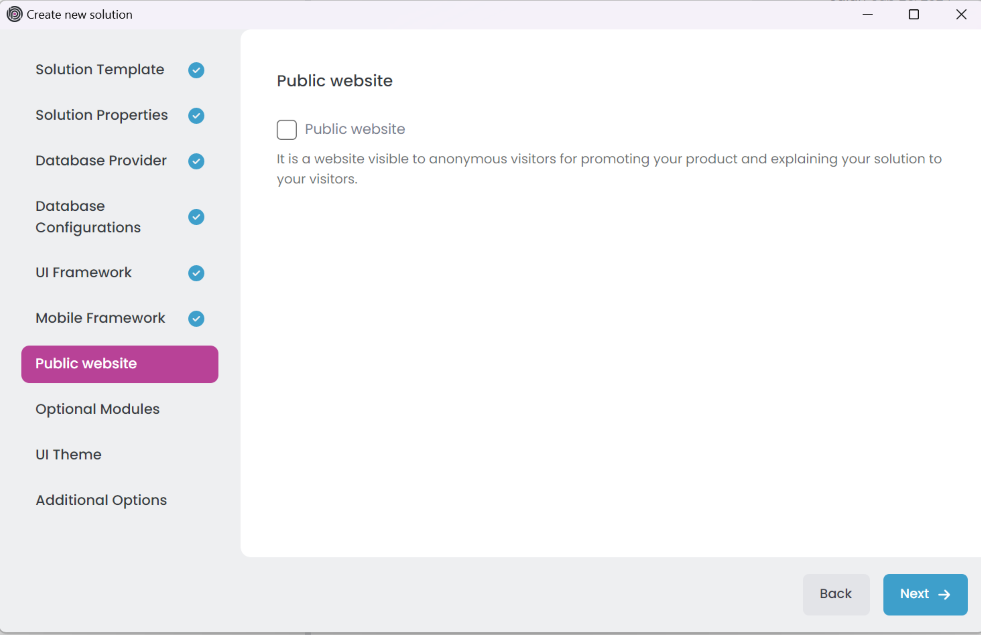
Task: Click the check icon beside Solution Template
Action: pyautogui.click(x=196, y=70)
